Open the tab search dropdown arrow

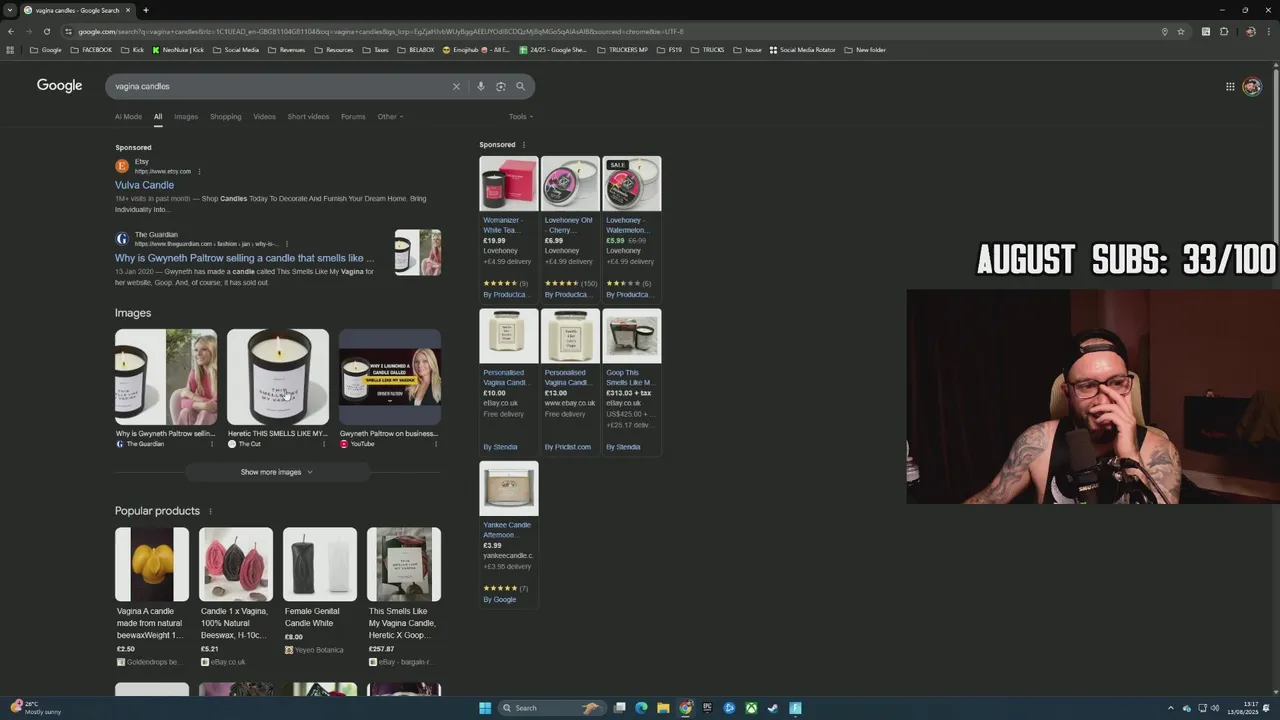click(10, 10)
